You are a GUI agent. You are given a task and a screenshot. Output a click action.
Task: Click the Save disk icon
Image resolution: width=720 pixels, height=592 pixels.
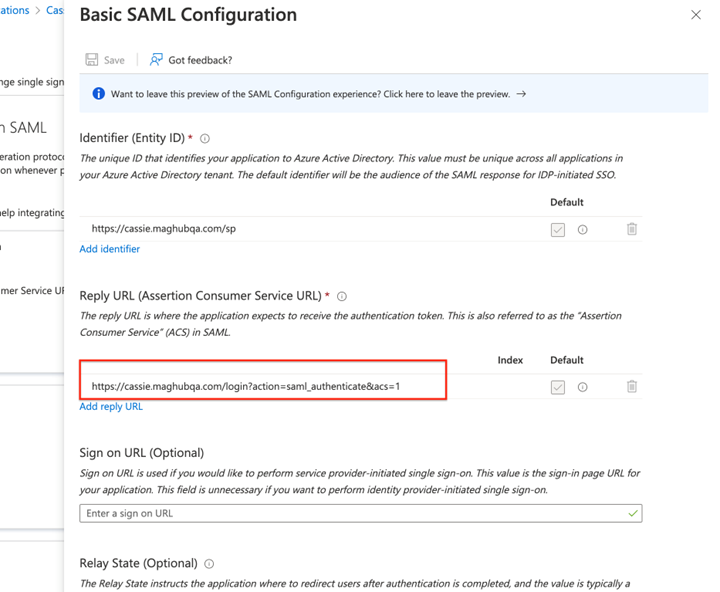(92, 60)
